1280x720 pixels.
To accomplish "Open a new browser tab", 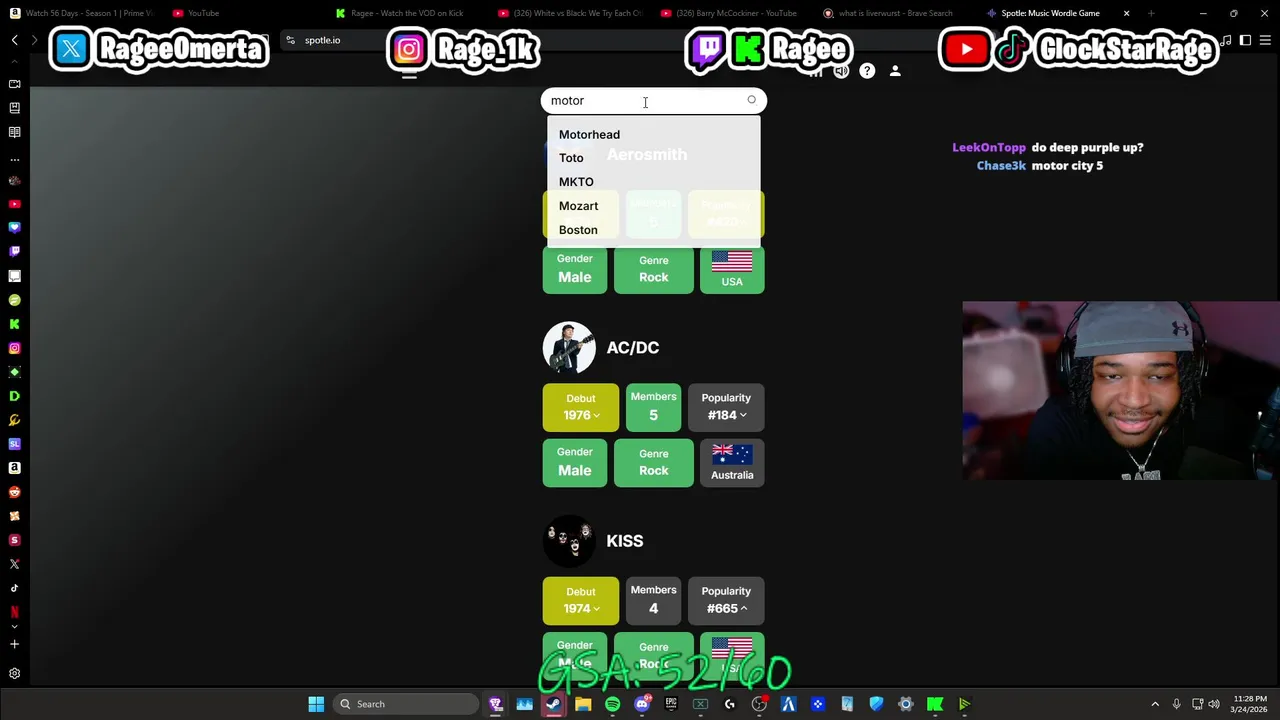I will pos(1151,13).
